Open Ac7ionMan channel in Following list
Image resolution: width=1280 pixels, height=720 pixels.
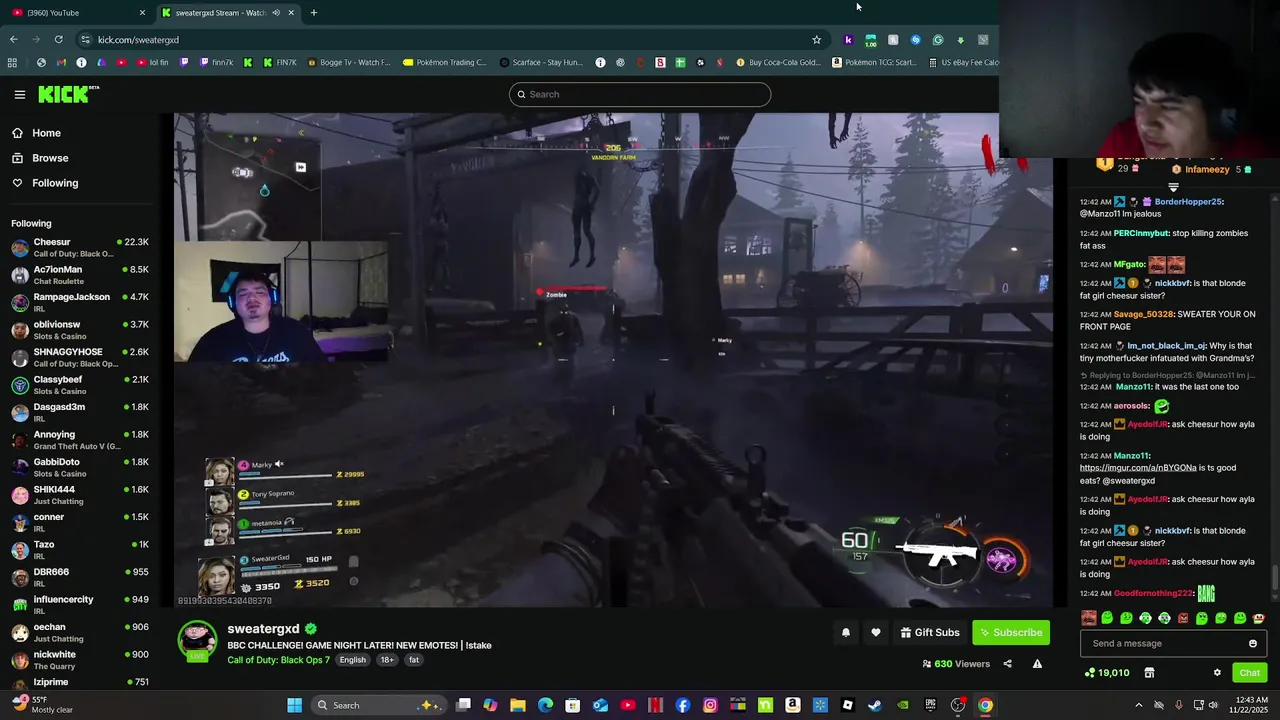click(80, 275)
